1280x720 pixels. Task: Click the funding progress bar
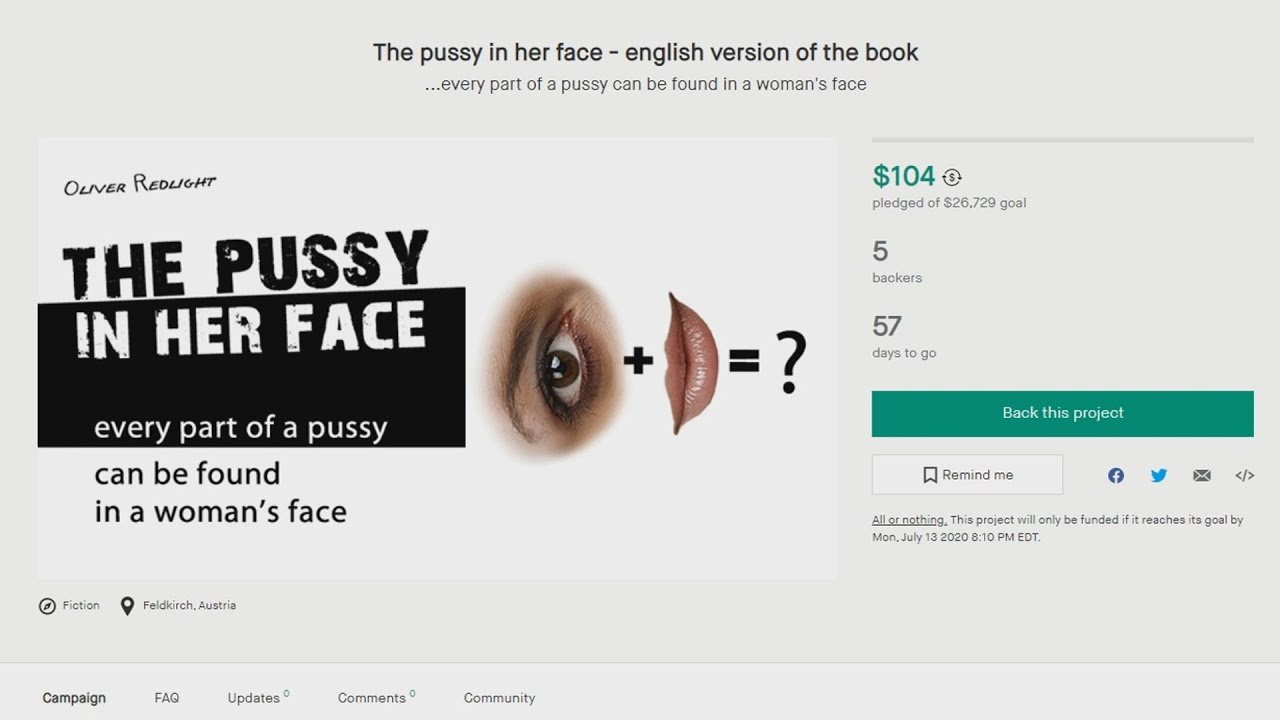point(1063,140)
